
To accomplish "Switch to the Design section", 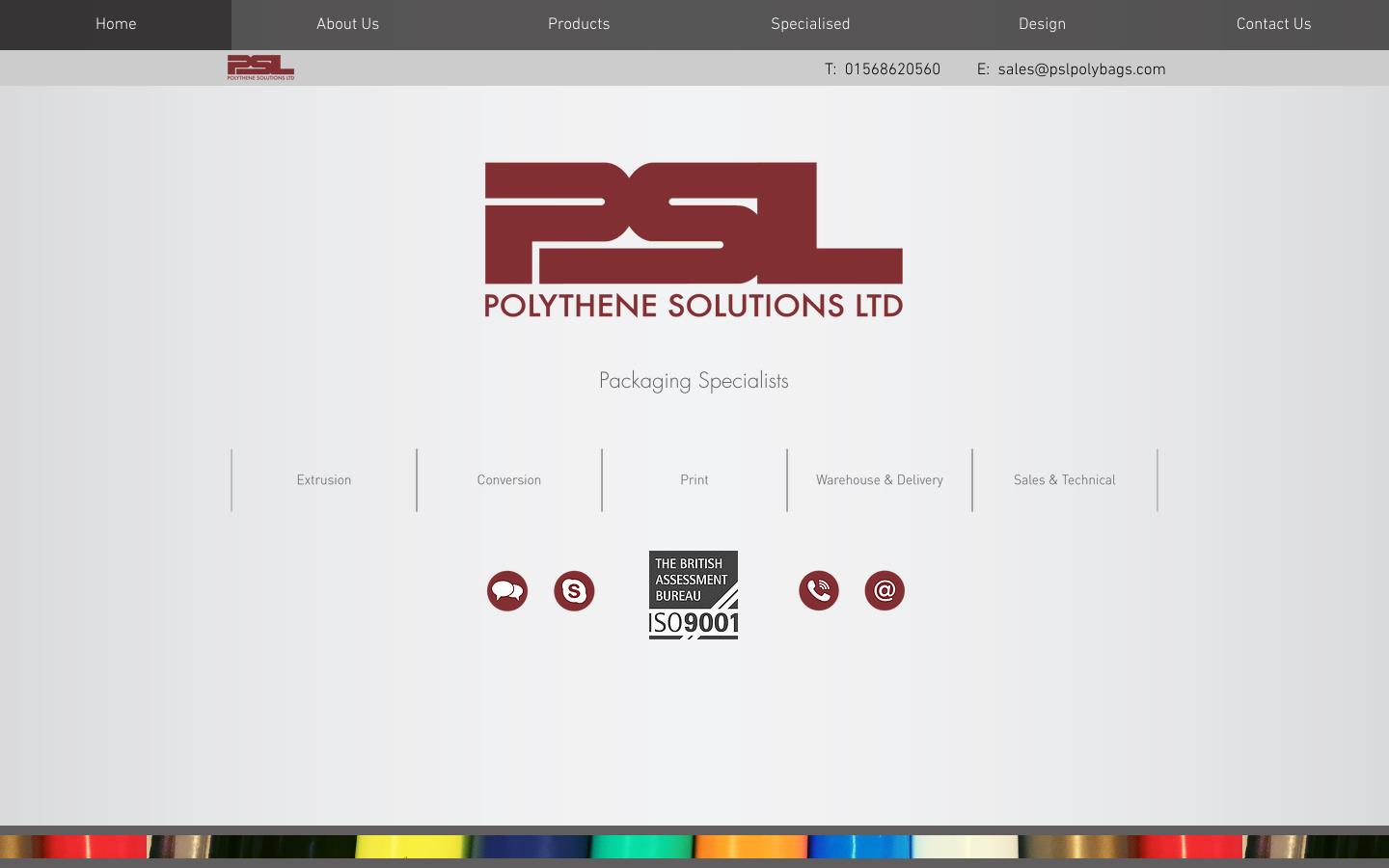I will (1042, 24).
